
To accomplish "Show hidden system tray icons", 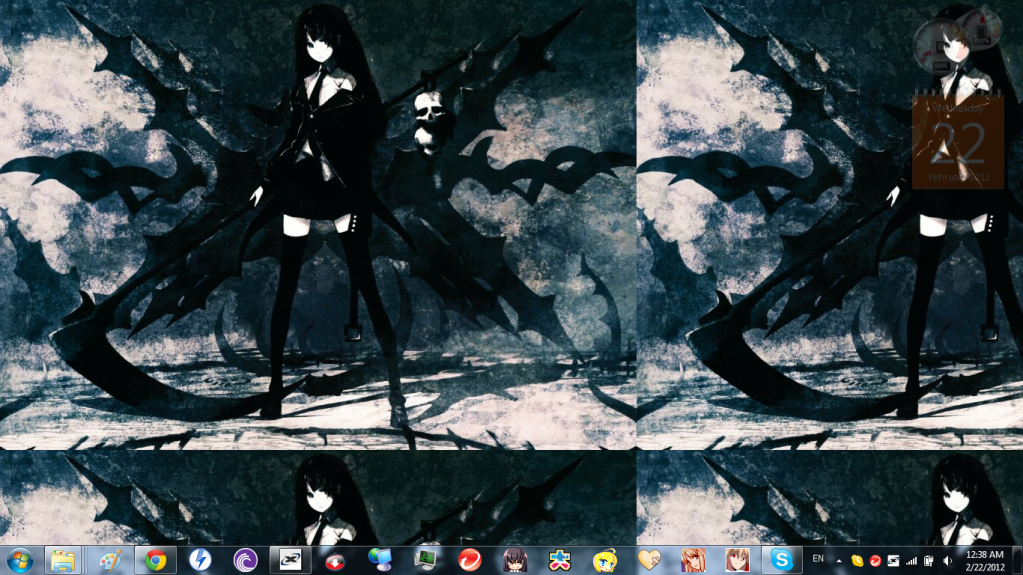I will (x=839, y=560).
